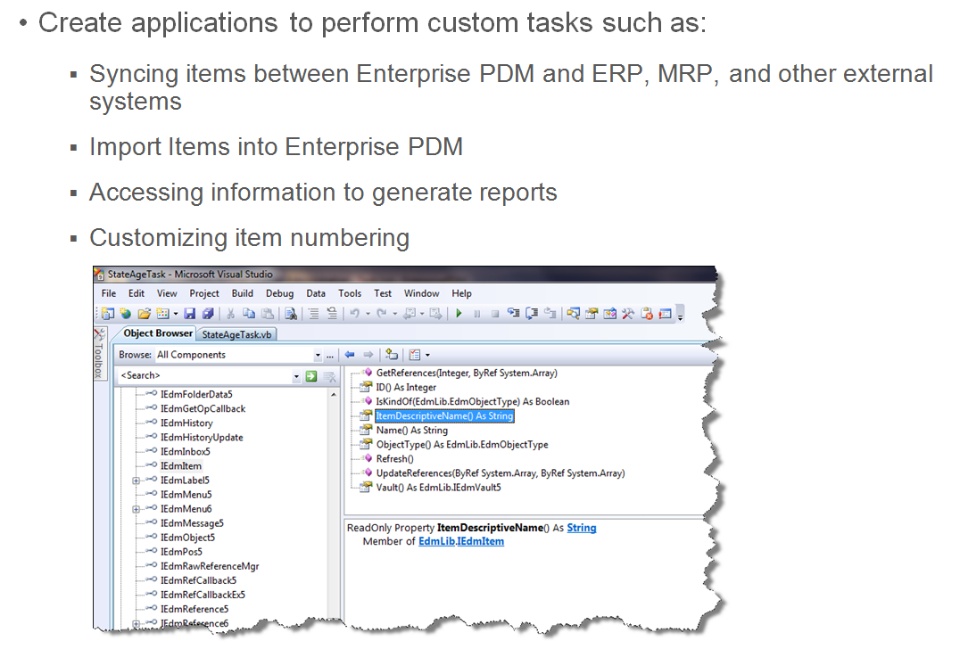Open the File menu
Image resolution: width=960 pixels, height=649 pixels.
108,293
